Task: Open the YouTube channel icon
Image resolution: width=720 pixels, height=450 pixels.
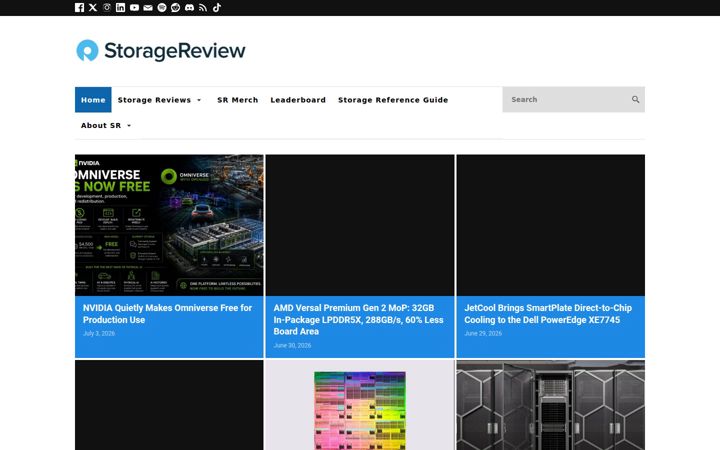Action: 134,7
